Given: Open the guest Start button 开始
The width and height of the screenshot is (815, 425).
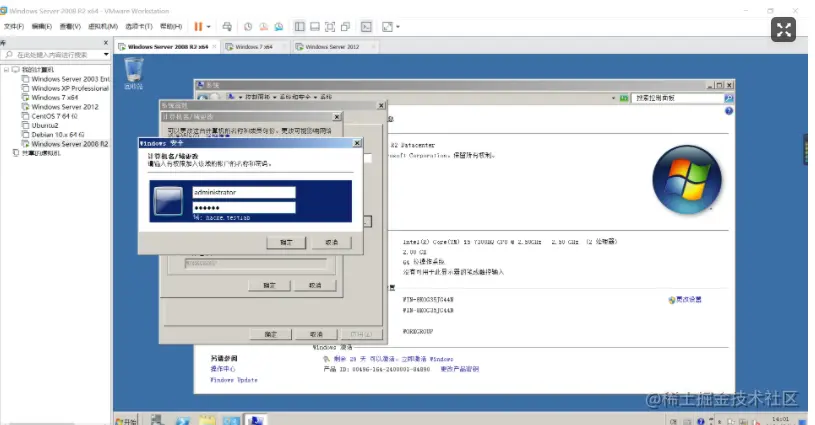Looking at the screenshot, I should 126,420.
